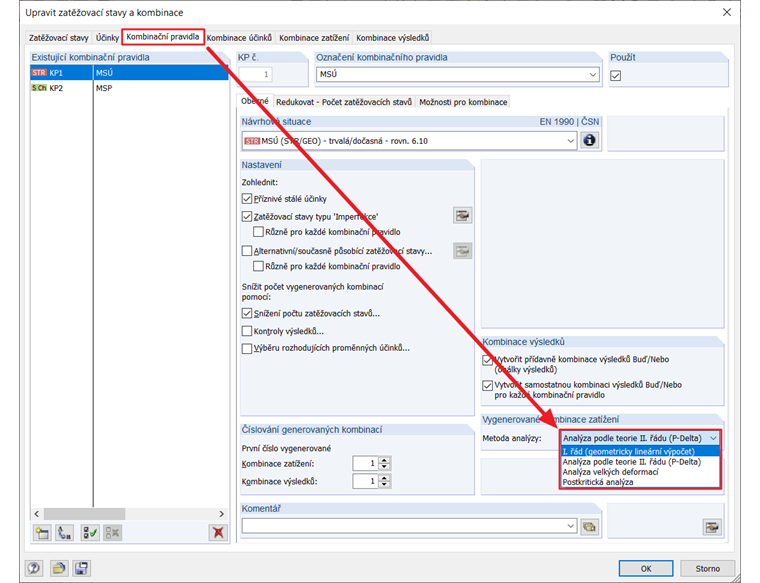Screen dimensions: 760x583
Task: Toggle Příznivé stálé účinky checkbox
Action: (247, 199)
